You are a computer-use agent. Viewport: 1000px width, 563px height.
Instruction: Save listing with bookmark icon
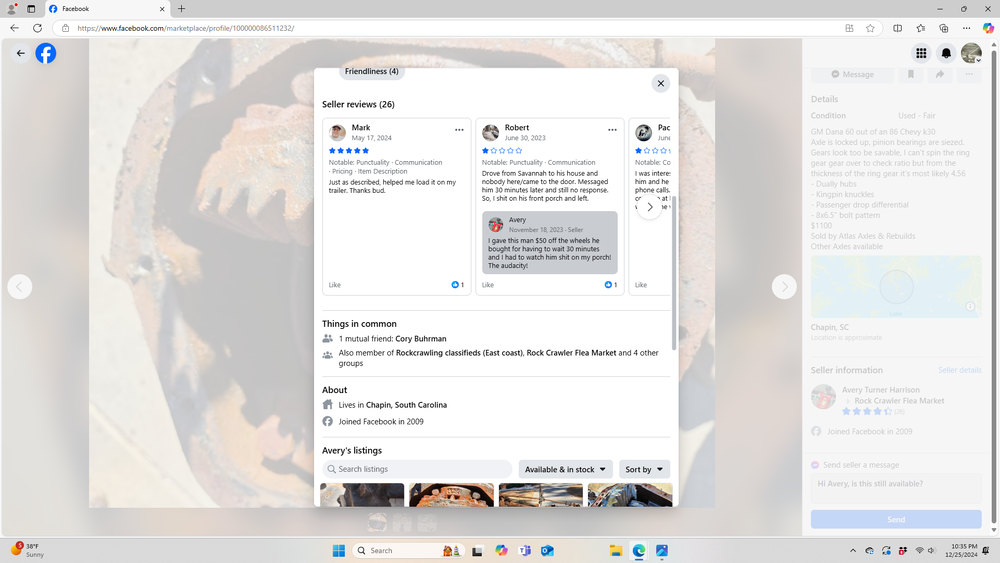(911, 75)
